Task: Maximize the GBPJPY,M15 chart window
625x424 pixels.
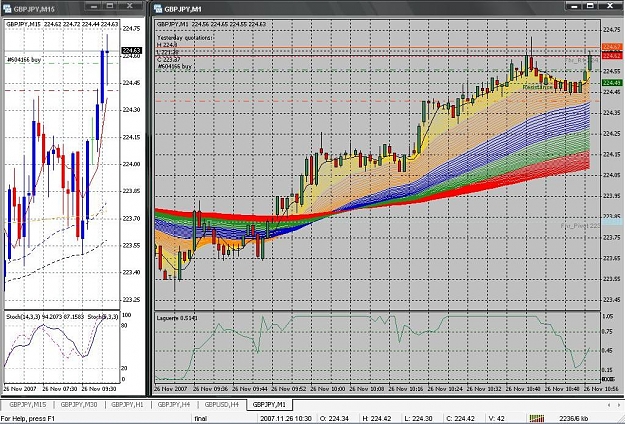Action: click(x=110, y=6)
